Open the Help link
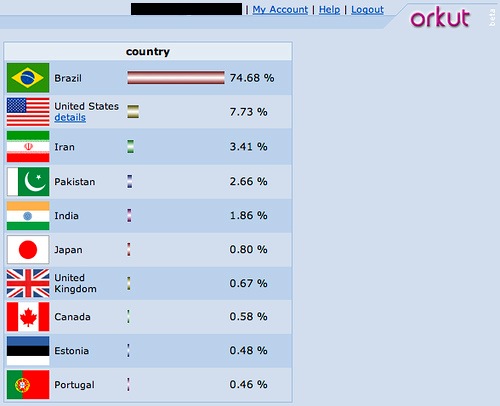Viewport: 500px width, 406px height. (329, 10)
